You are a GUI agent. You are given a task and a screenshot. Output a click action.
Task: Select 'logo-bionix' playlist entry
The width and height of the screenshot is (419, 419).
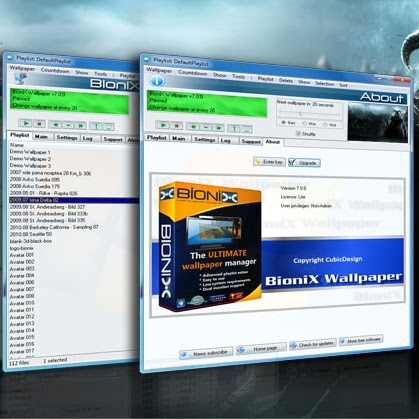click(x=21, y=248)
